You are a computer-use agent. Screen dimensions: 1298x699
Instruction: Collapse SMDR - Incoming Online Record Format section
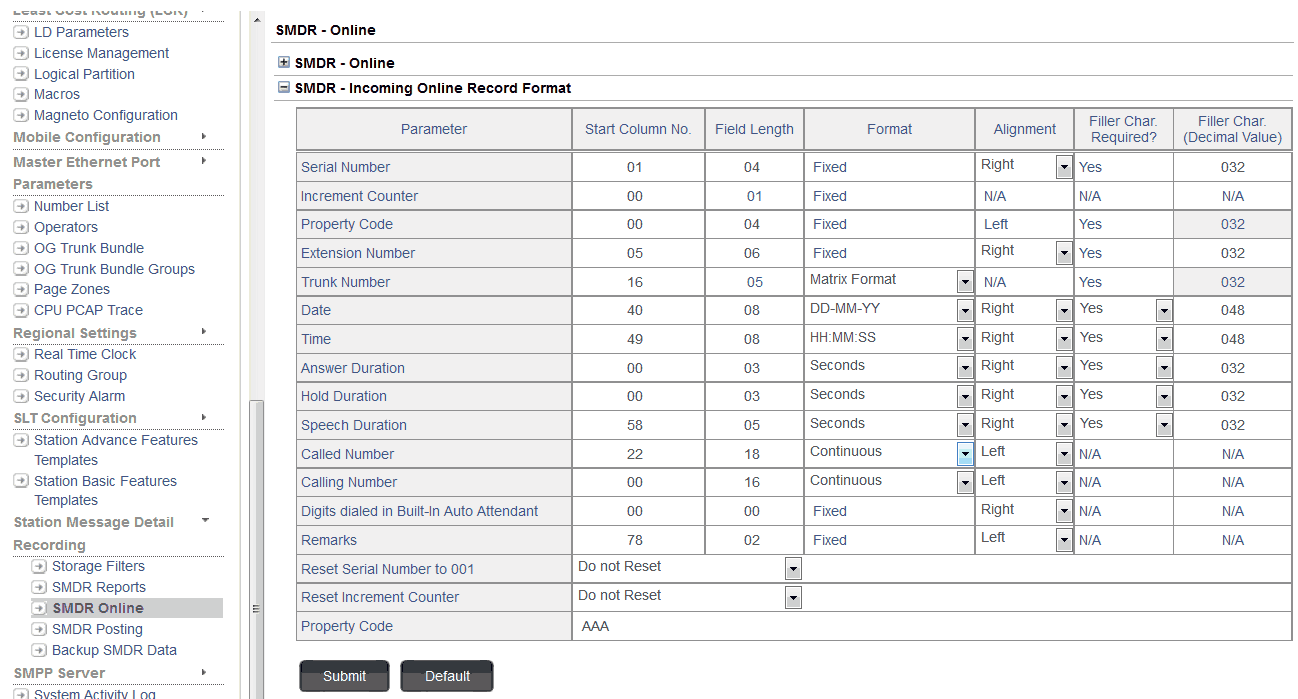coord(284,87)
